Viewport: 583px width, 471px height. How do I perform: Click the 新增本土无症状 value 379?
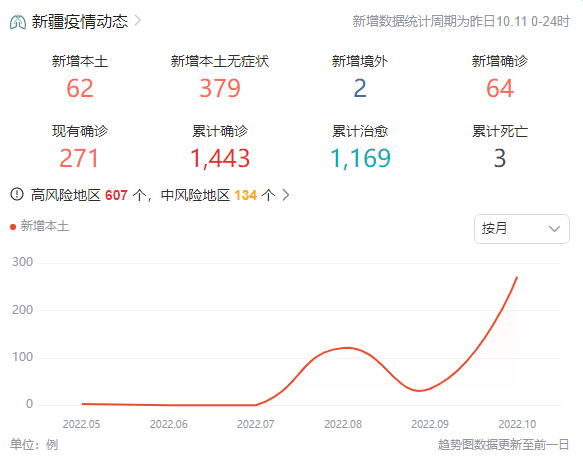[x=220, y=88]
